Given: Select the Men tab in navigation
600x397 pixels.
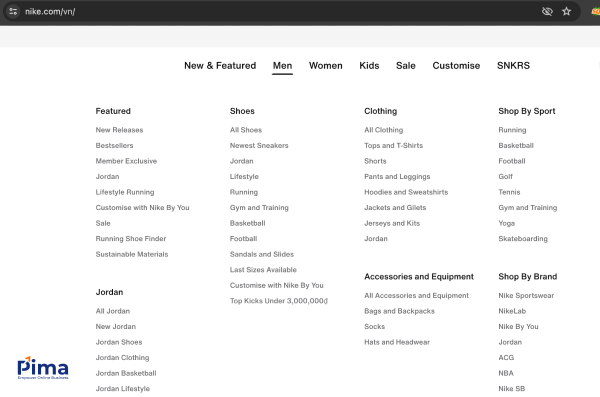Looking at the screenshot, I should (282, 66).
